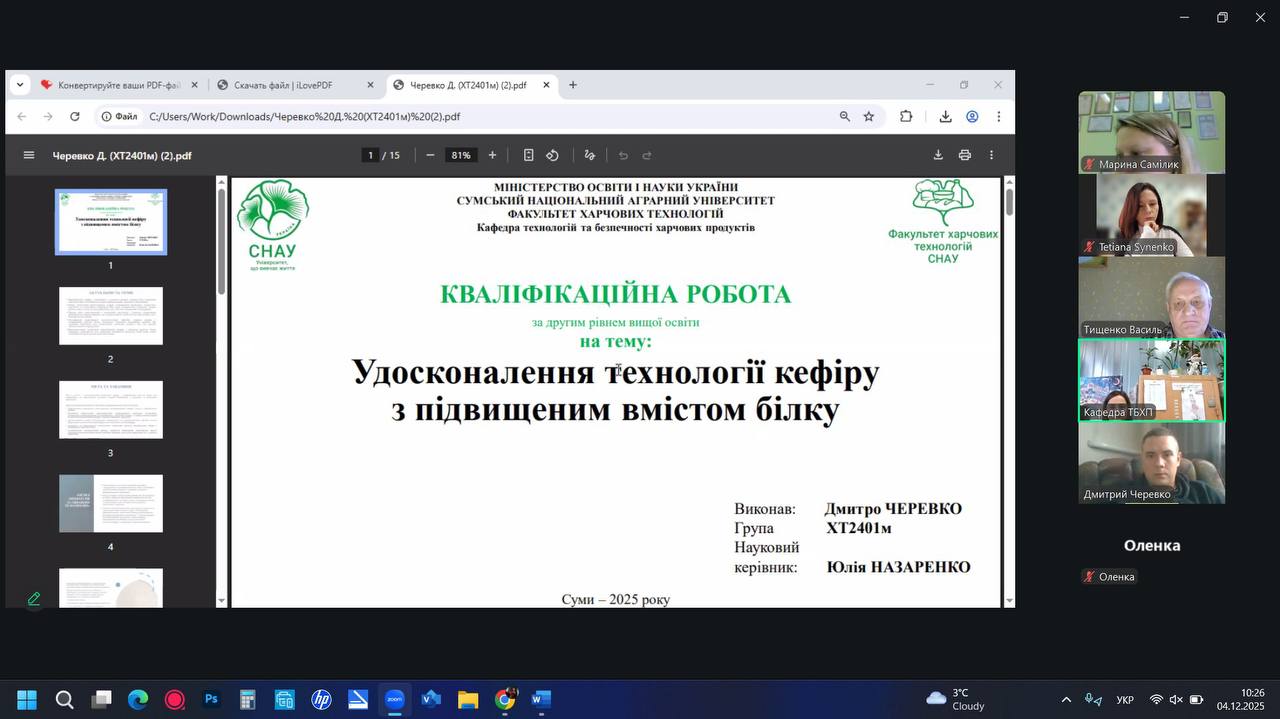Toggle the PDF sidebar menu icon
The height and width of the screenshot is (719, 1280).
29,155
